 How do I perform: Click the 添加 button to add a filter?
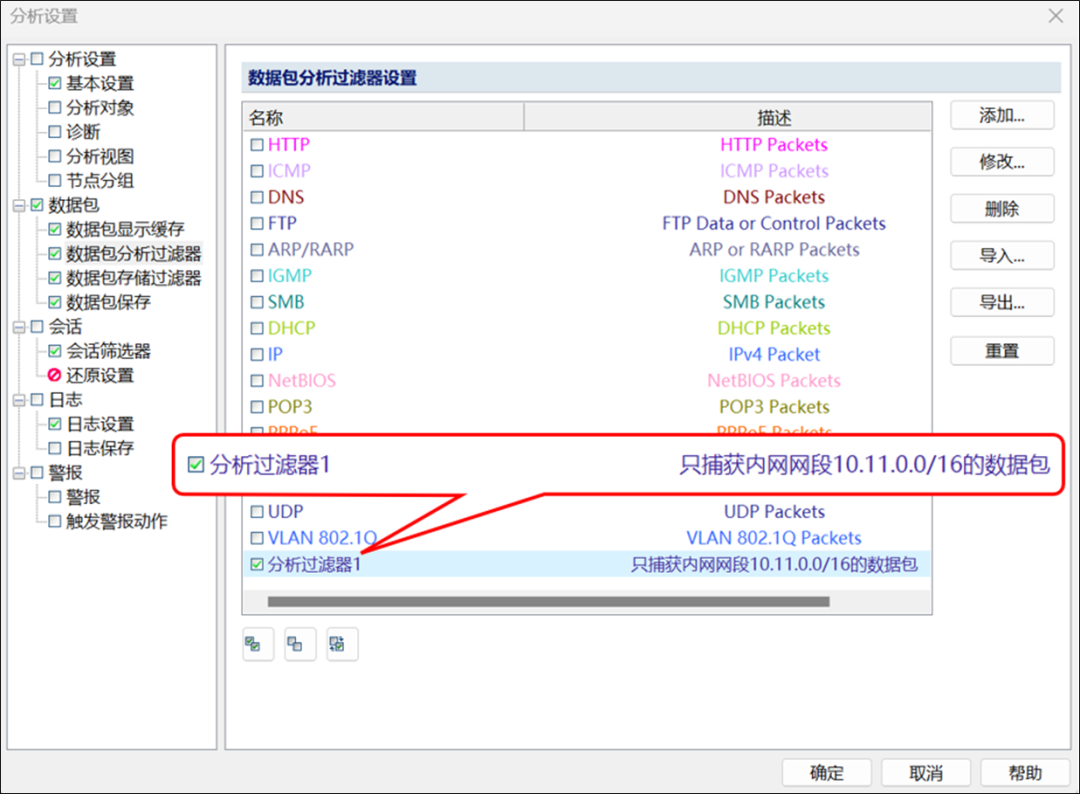click(x=1001, y=115)
